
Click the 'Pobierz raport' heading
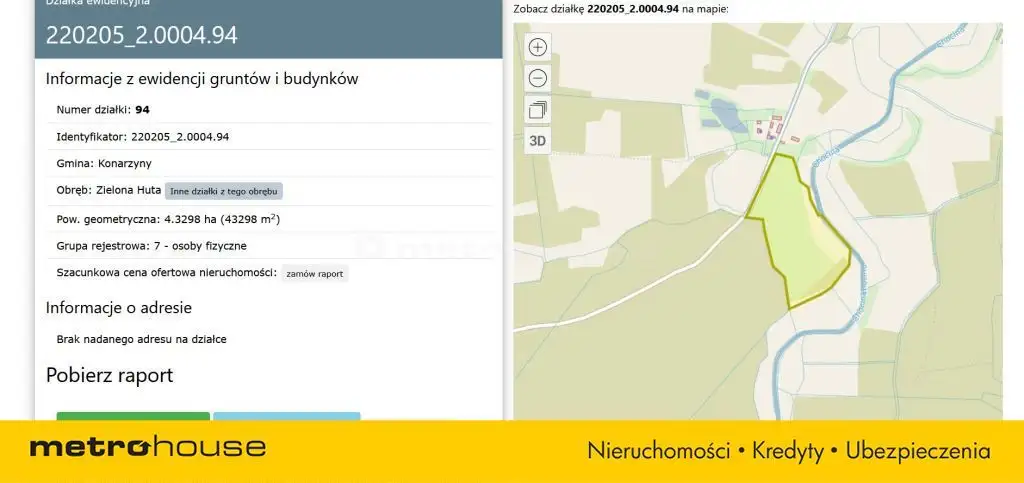[109, 376]
